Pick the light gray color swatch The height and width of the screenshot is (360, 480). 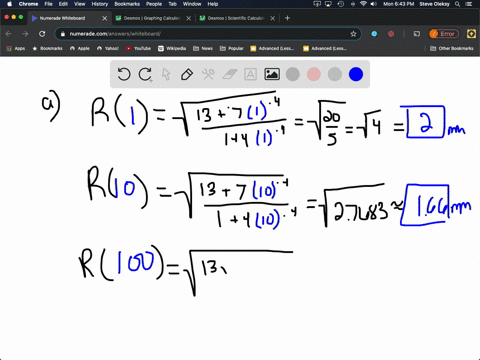pyautogui.click(x=335, y=74)
